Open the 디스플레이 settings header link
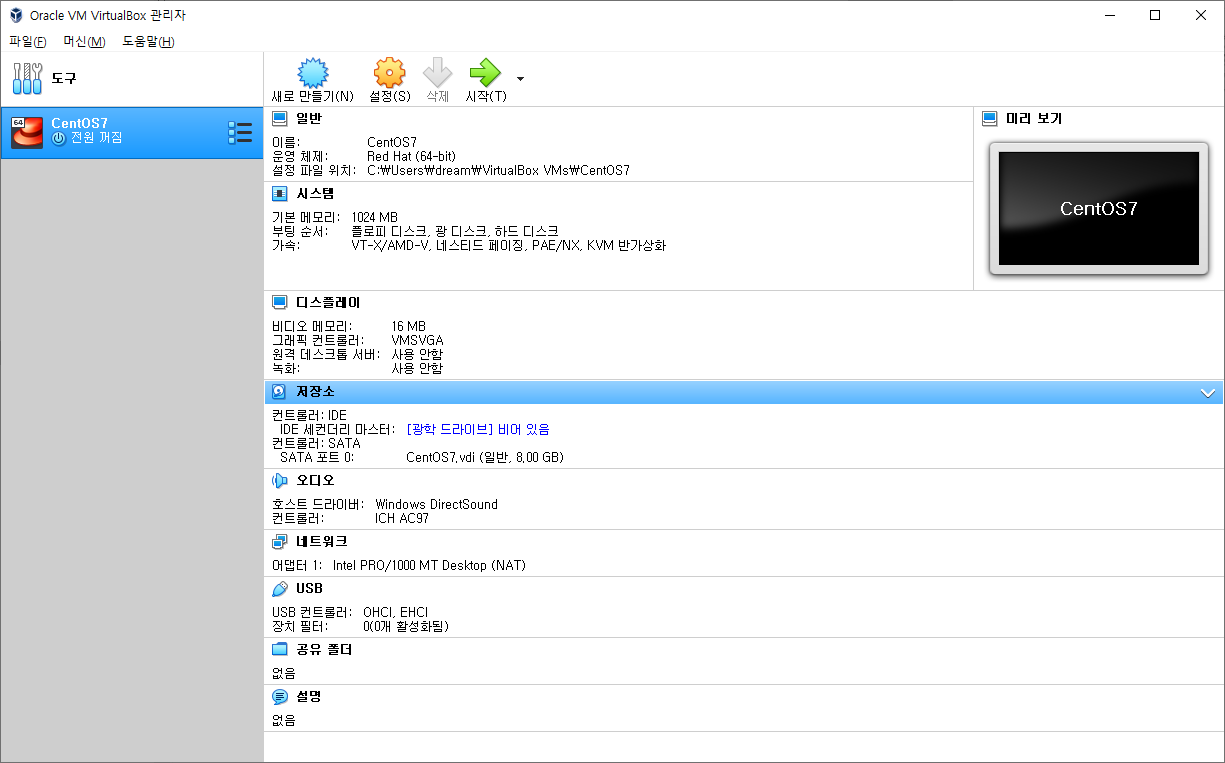Viewport: 1225px width, 763px height. click(328, 302)
